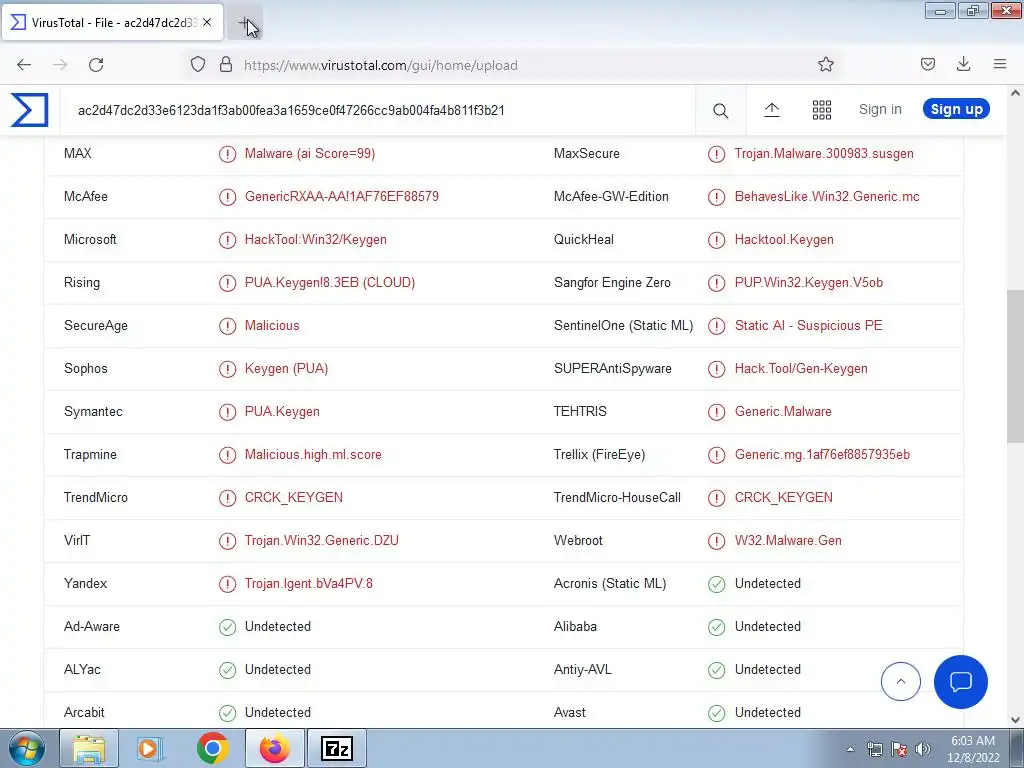Image resolution: width=1024 pixels, height=768 pixels.
Task: Click 'PUA.Keygen!8.3EB (CLOUD)' result
Action: tap(330, 283)
